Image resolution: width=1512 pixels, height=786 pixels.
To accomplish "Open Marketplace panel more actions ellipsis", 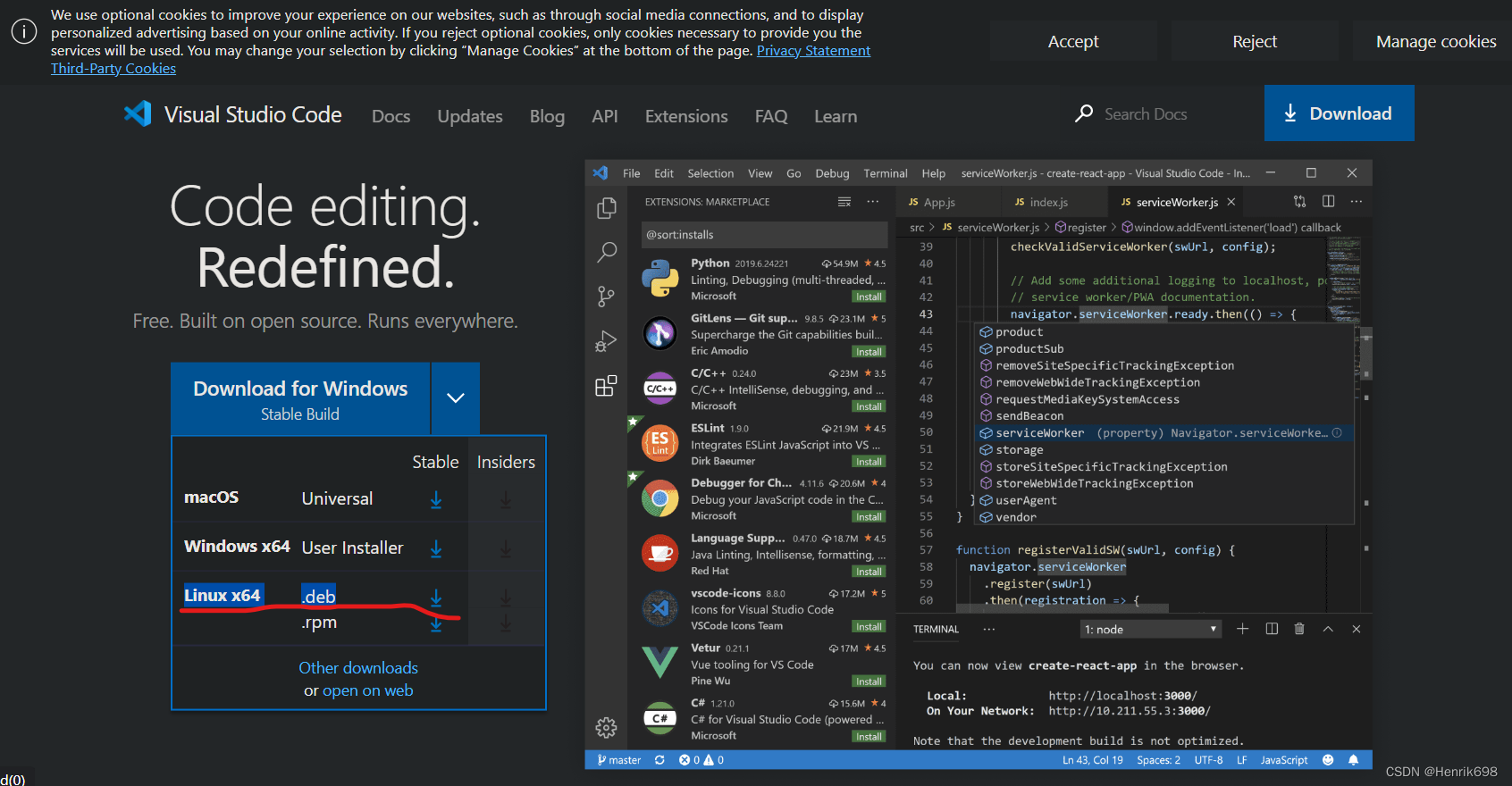I will (x=873, y=202).
